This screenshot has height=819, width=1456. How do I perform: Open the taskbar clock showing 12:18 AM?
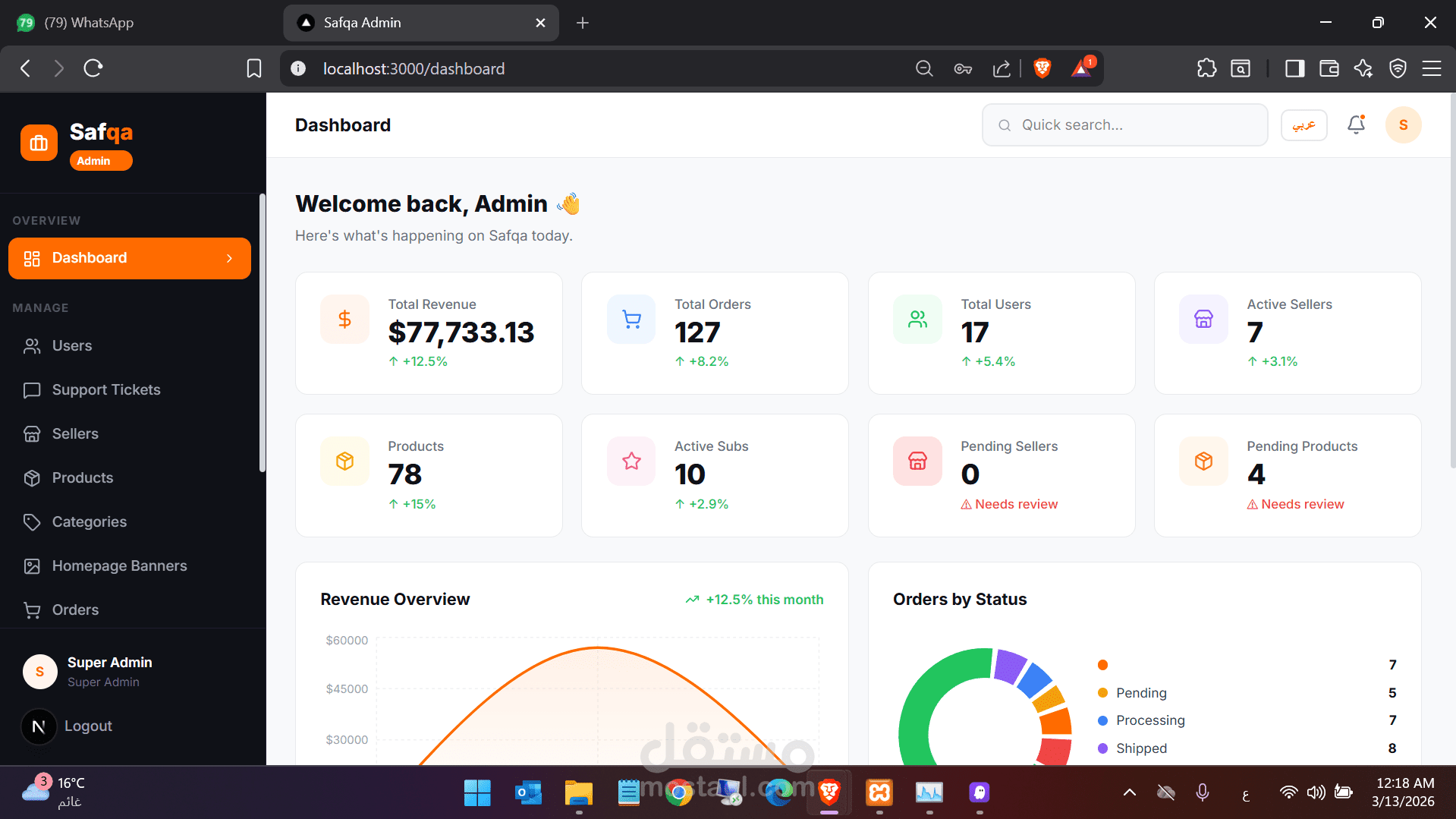[1404, 792]
